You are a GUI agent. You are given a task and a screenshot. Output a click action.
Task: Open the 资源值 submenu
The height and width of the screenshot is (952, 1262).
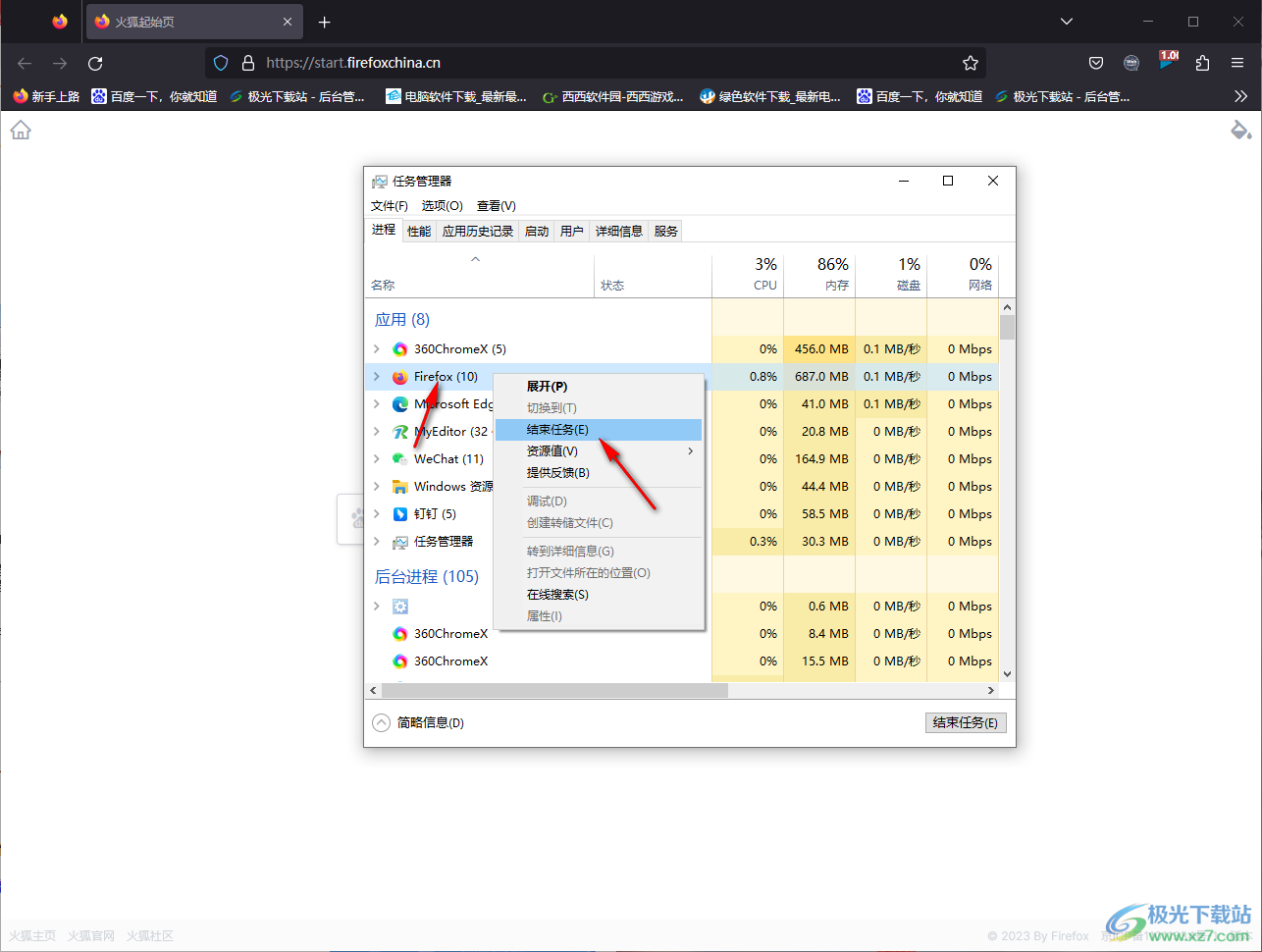click(599, 451)
